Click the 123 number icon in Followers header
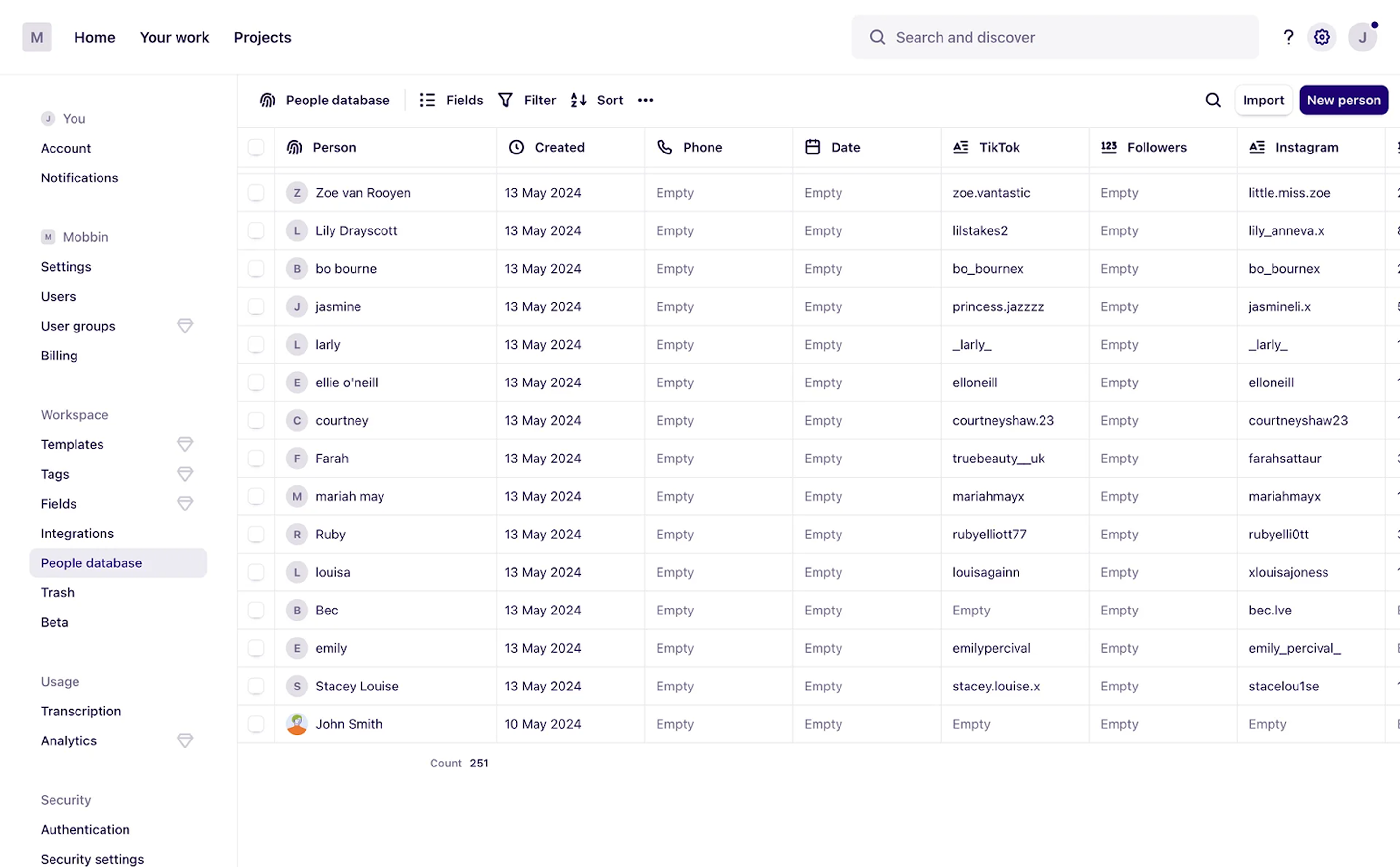 point(1109,148)
